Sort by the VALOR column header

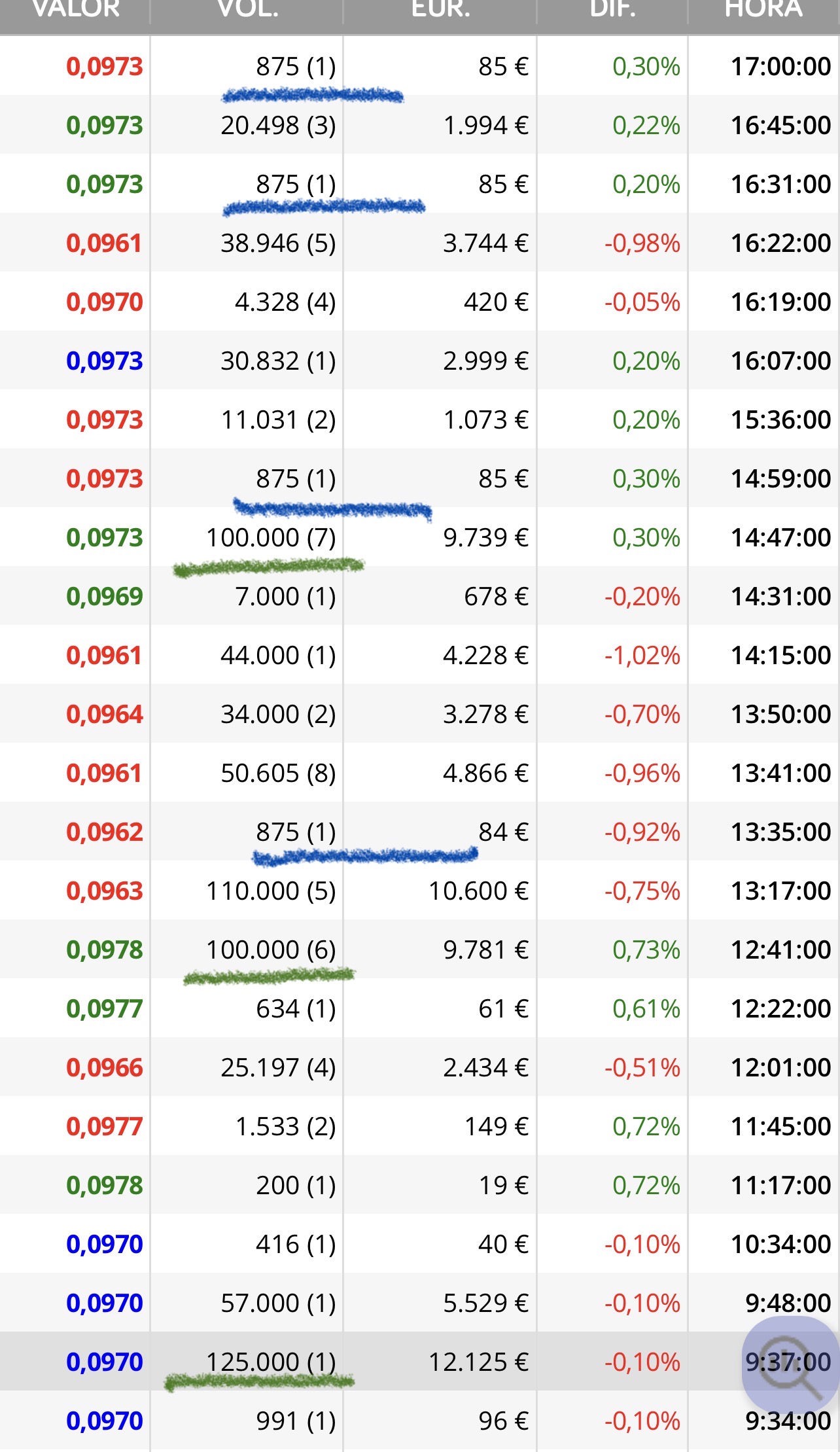point(76,10)
